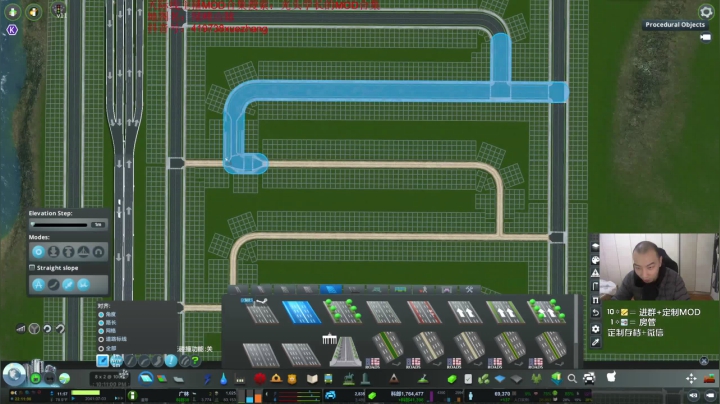Image resolution: width=720 pixels, height=404 pixels.
Task: Click the purple K icon
Action: [x=12, y=30]
